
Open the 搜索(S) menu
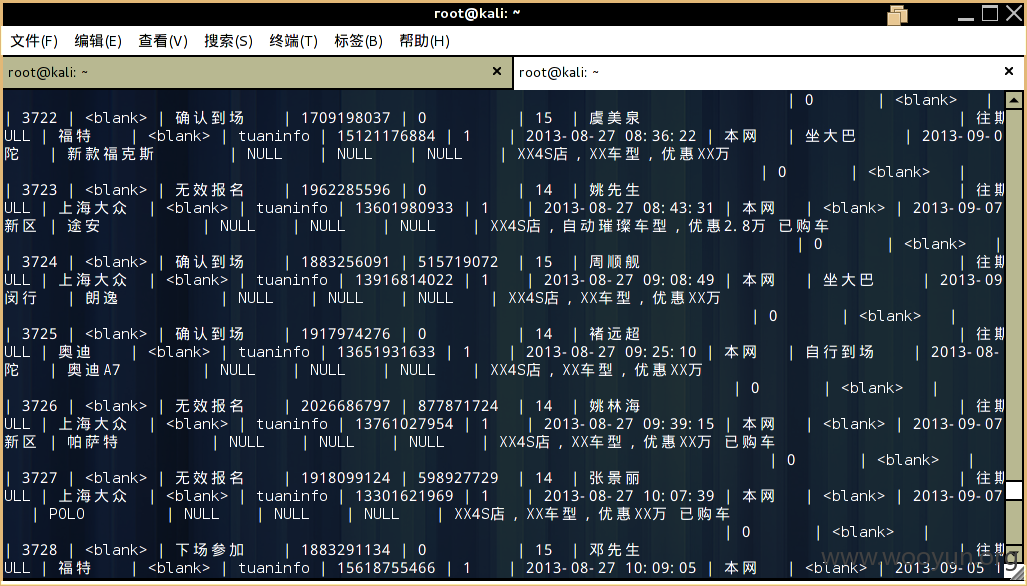pos(228,41)
